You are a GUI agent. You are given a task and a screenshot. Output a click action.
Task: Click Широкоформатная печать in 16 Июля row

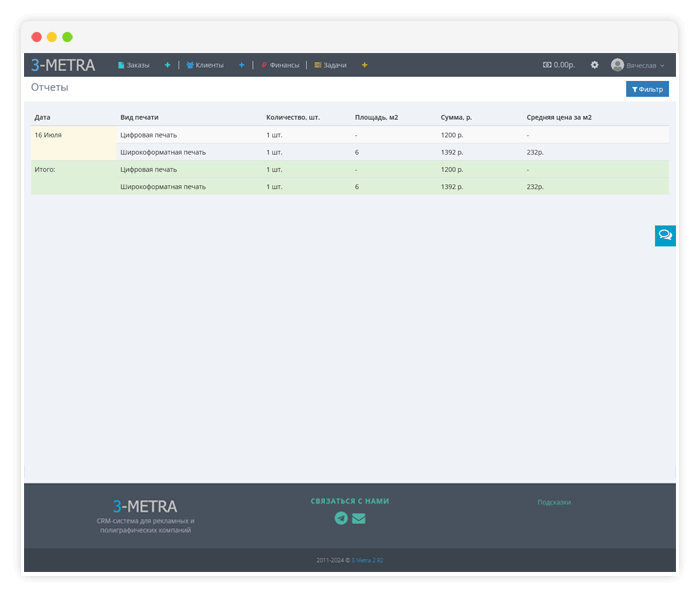click(163, 152)
